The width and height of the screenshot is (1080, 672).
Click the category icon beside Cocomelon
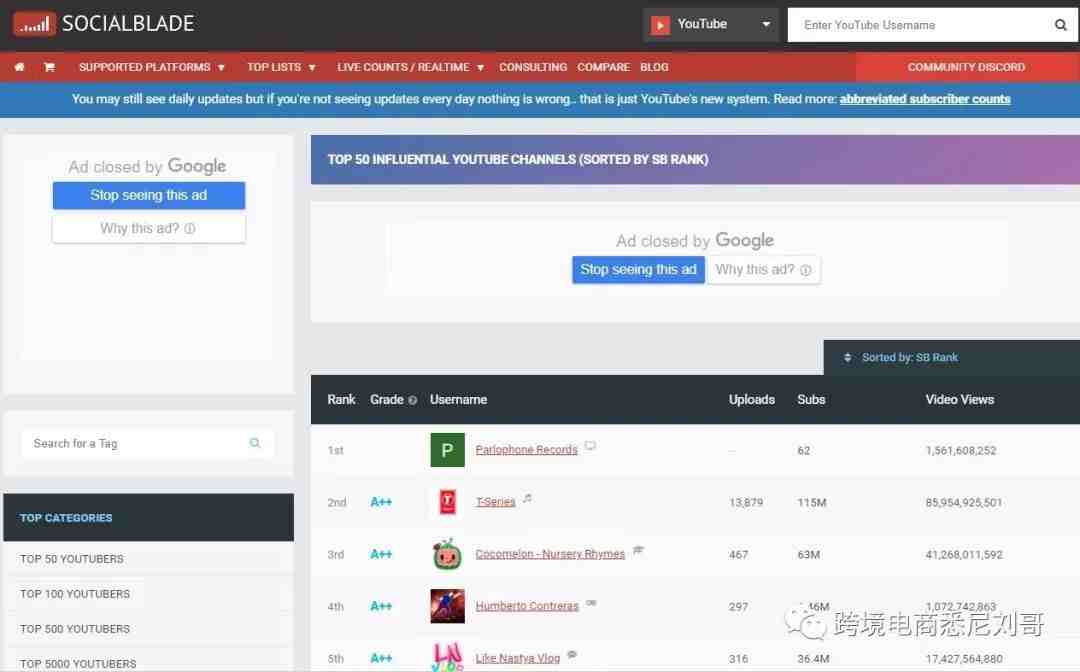[638, 549]
